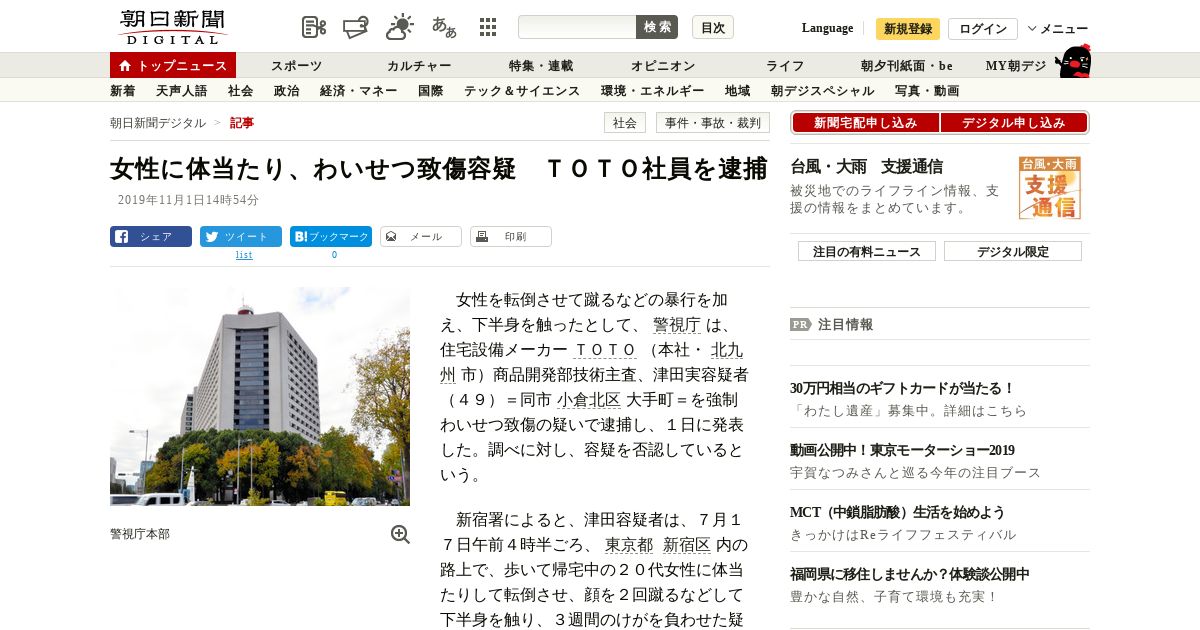Open the Language link
The width and height of the screenshot is (1200, 630).
(x=827, y=28)
